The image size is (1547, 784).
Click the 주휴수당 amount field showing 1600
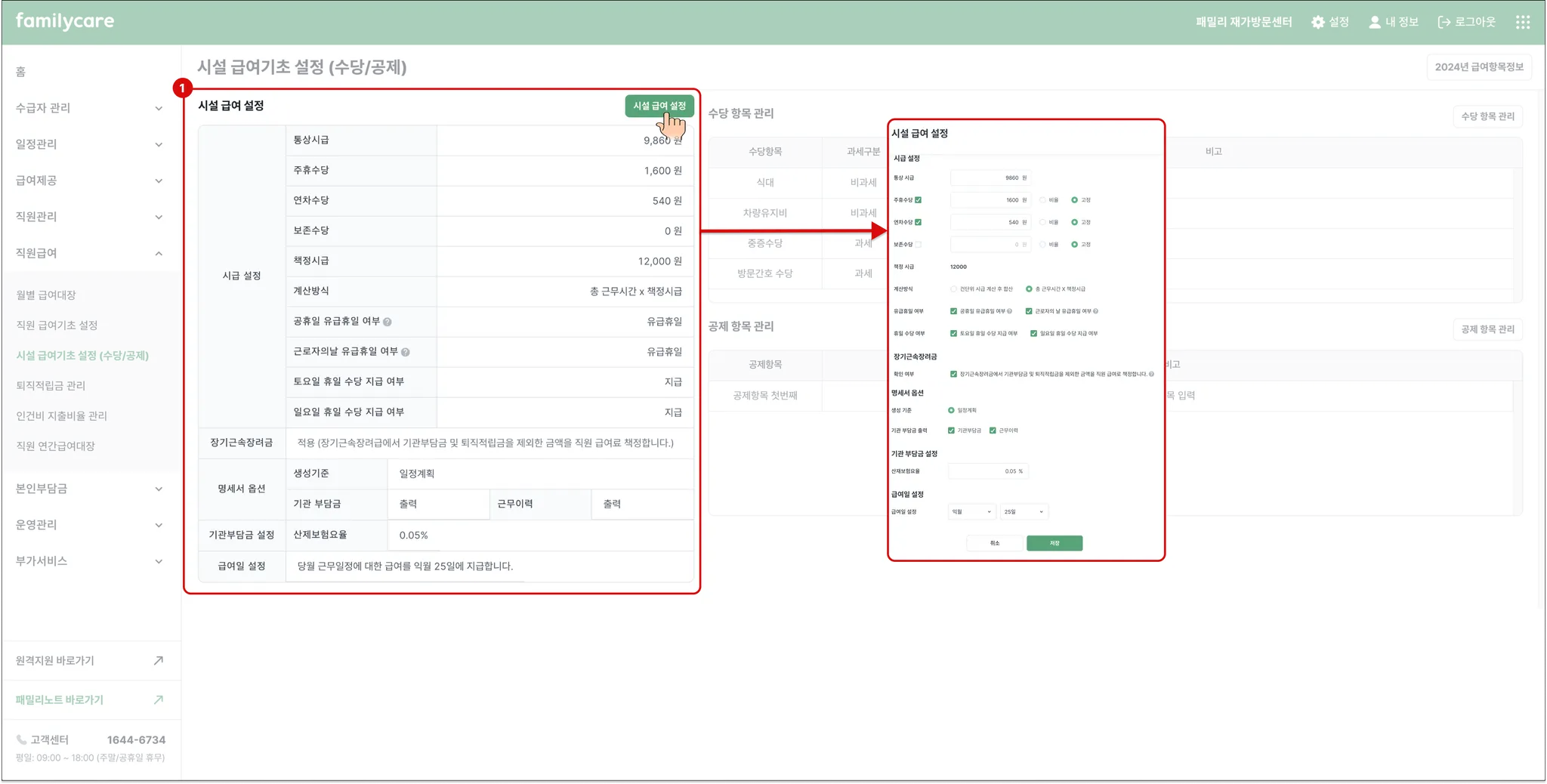coord(990,200)
